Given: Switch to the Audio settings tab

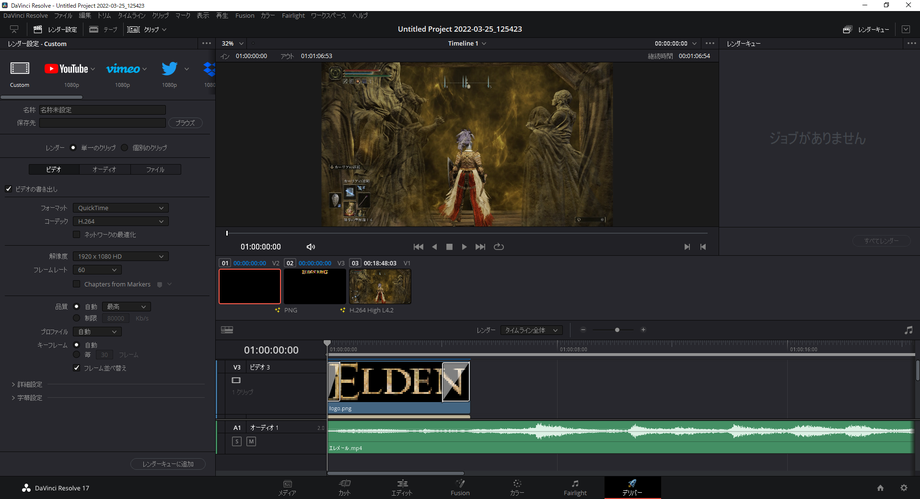Looking at the screenshot, I should (x=104, y=170).
